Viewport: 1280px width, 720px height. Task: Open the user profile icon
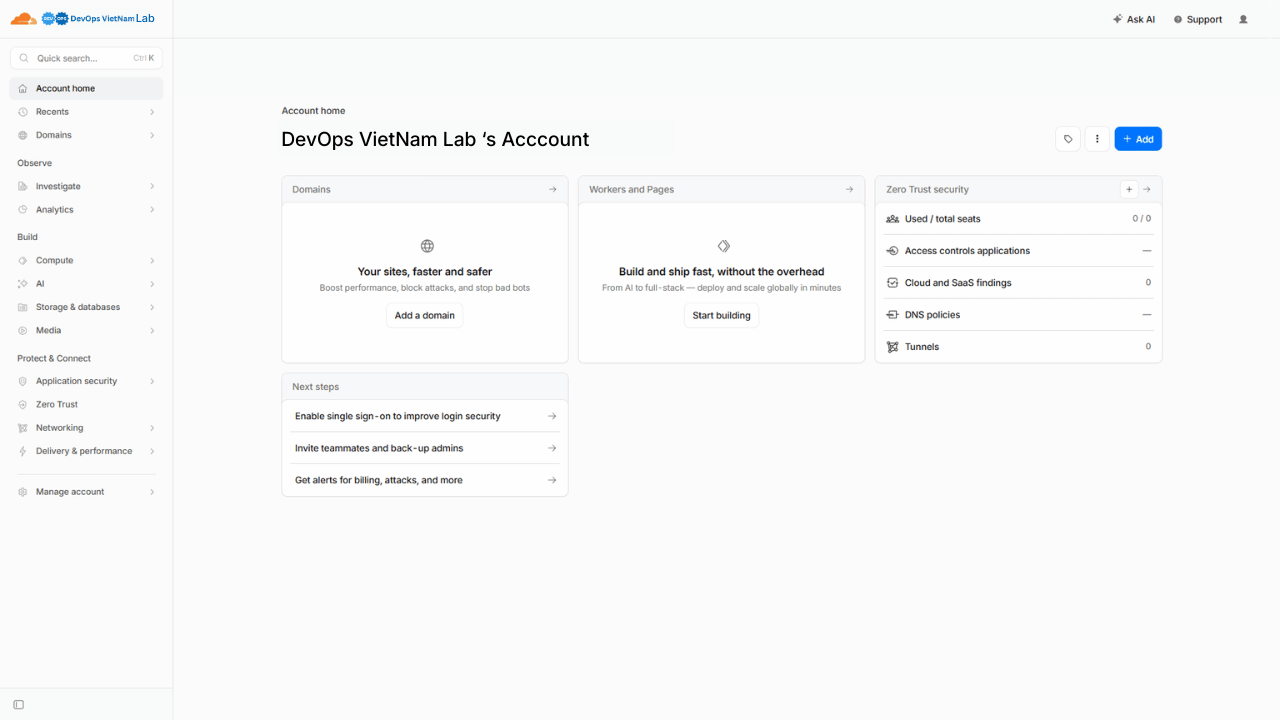1243,19
